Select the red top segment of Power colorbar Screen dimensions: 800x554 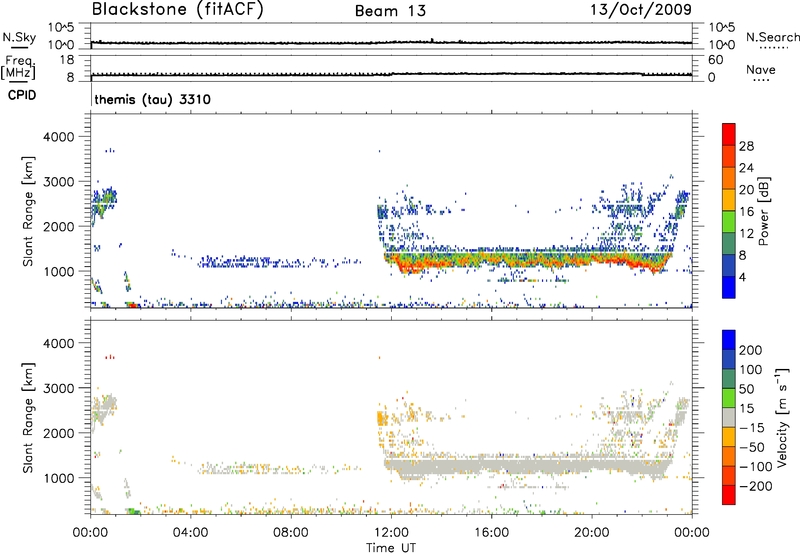pos(729,134)
